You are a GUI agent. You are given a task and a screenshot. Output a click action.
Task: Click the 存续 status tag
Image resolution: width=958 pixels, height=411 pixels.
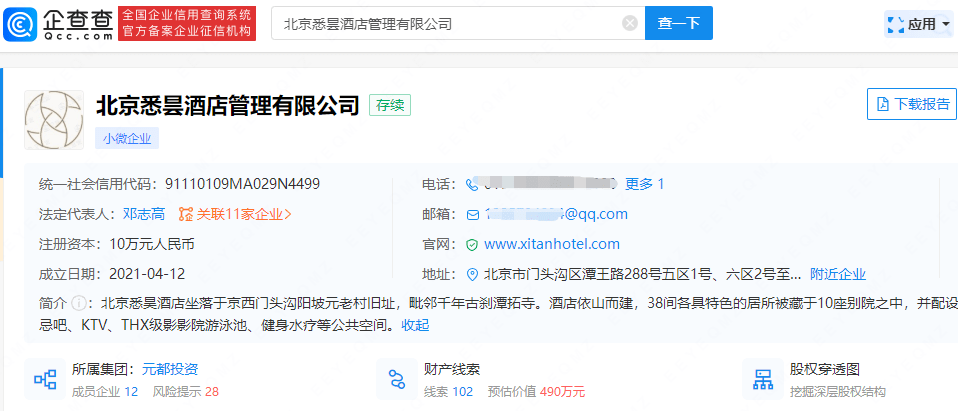tap(390, 105)
